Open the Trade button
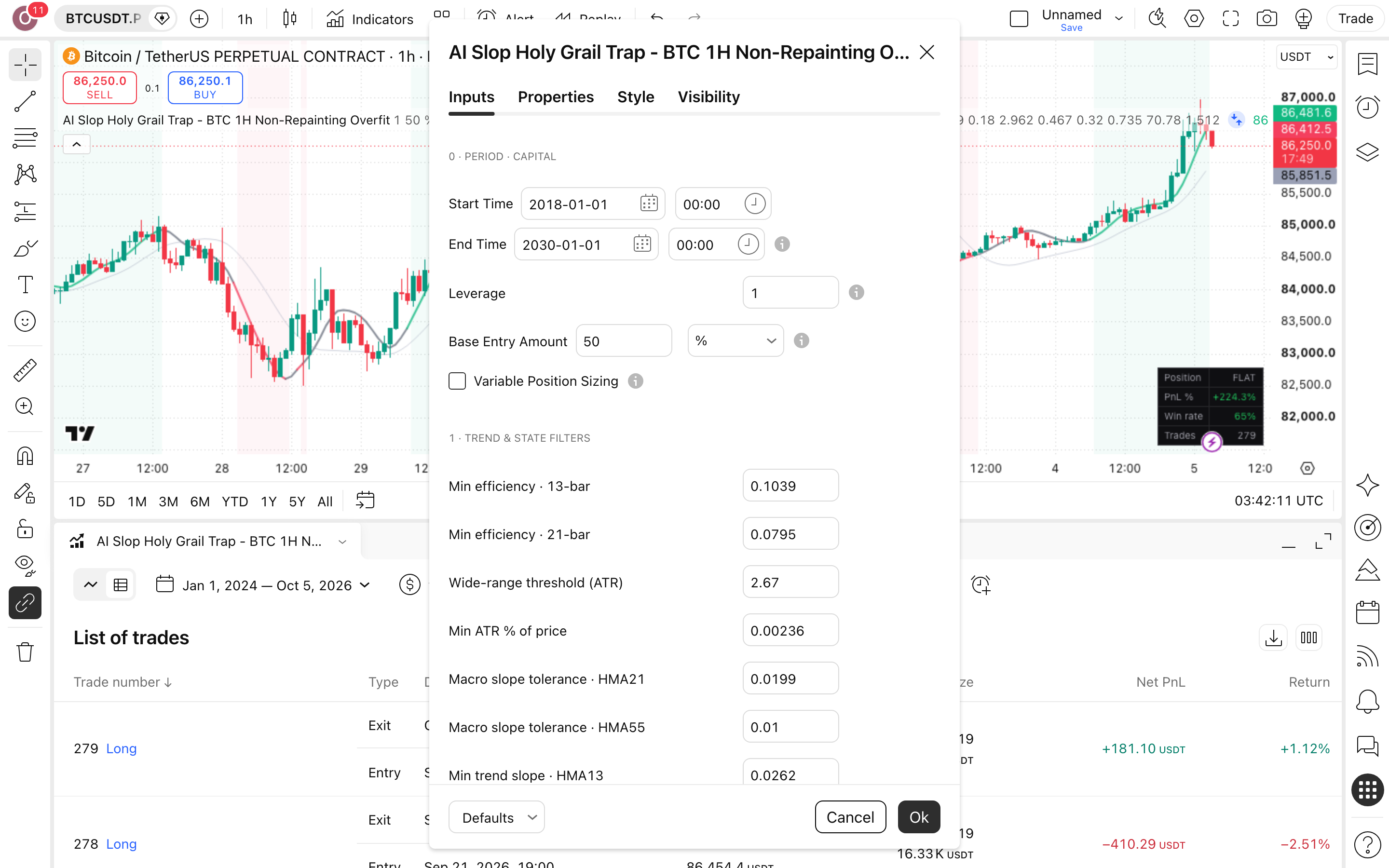1389x868 pixels. coord(1355,18)
